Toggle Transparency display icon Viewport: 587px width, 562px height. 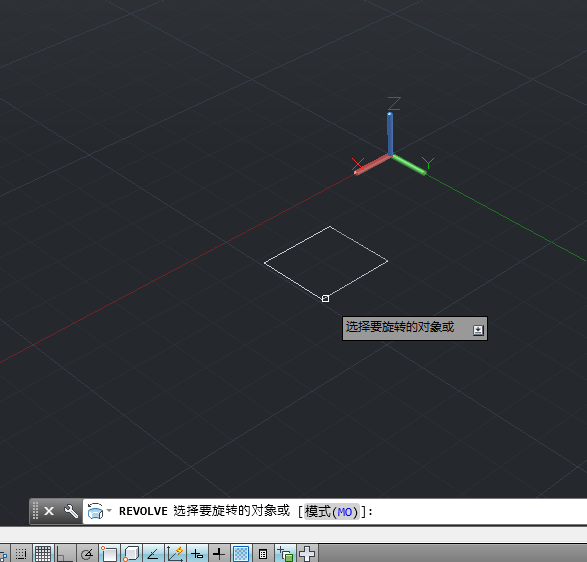click(241, 554)
